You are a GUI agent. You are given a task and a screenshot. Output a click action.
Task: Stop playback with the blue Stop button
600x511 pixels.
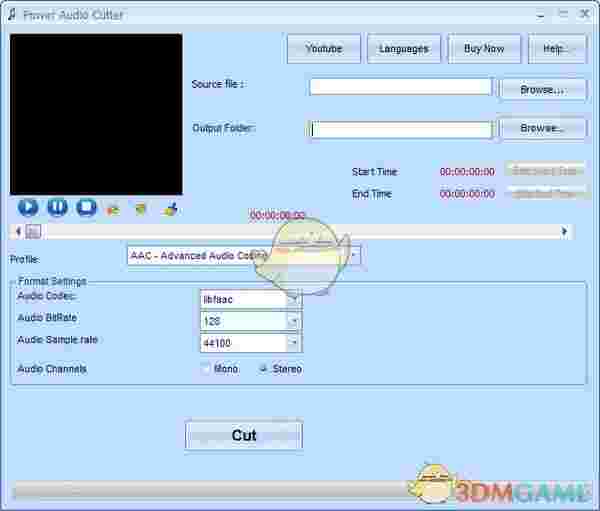coord(86,207)
